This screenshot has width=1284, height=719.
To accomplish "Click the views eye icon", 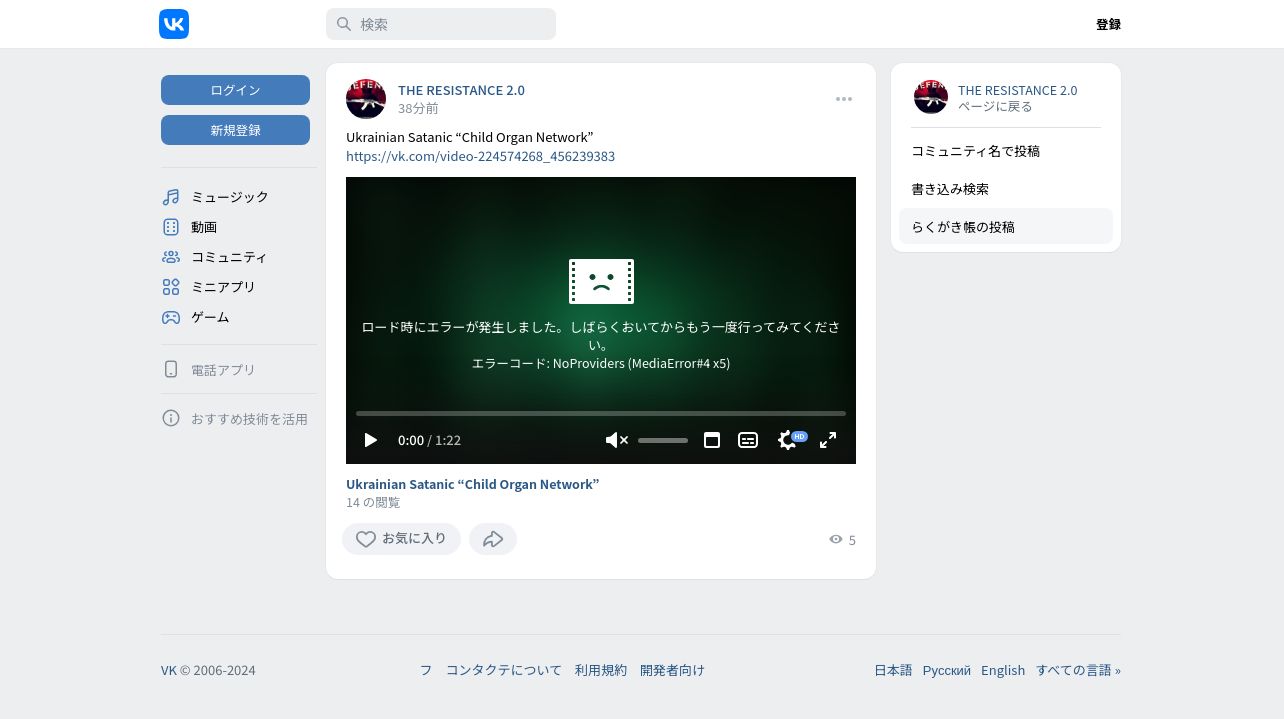I will pyautogui.click(x=836, y=539).
